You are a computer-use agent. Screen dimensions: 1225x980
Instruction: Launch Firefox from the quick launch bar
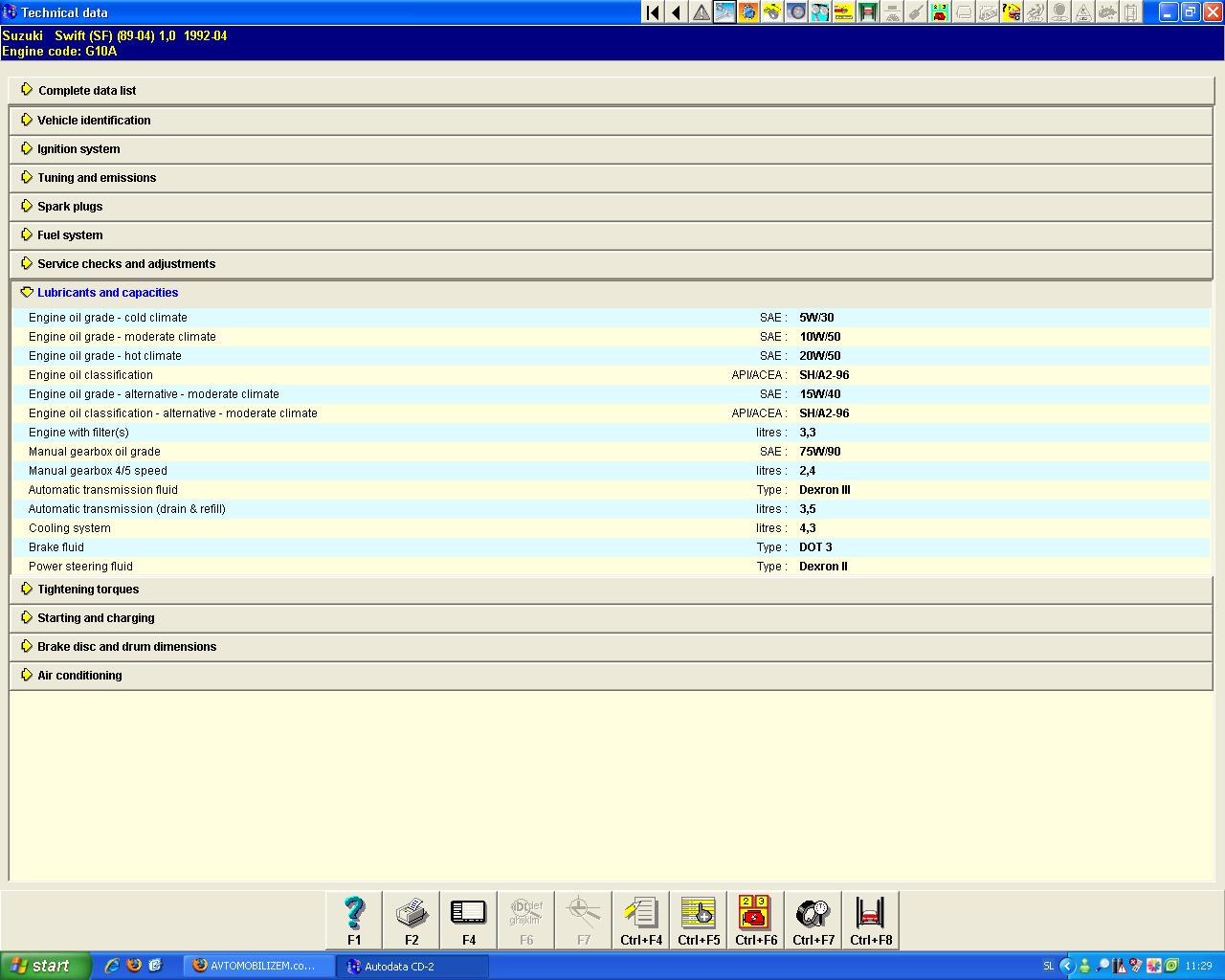134,966
